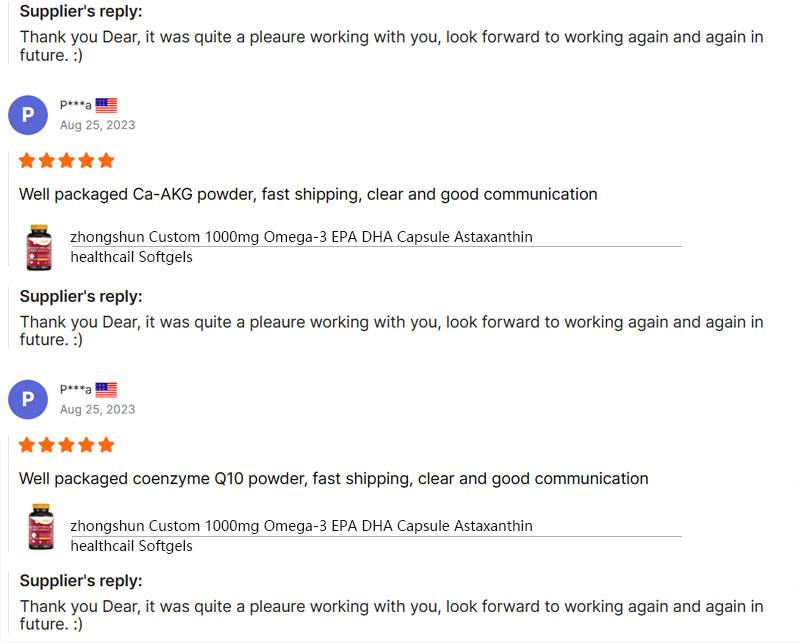Click the five-star rating above the Ca-AKG review
Viewport: 800px width, 643px height.
(67, 160)
